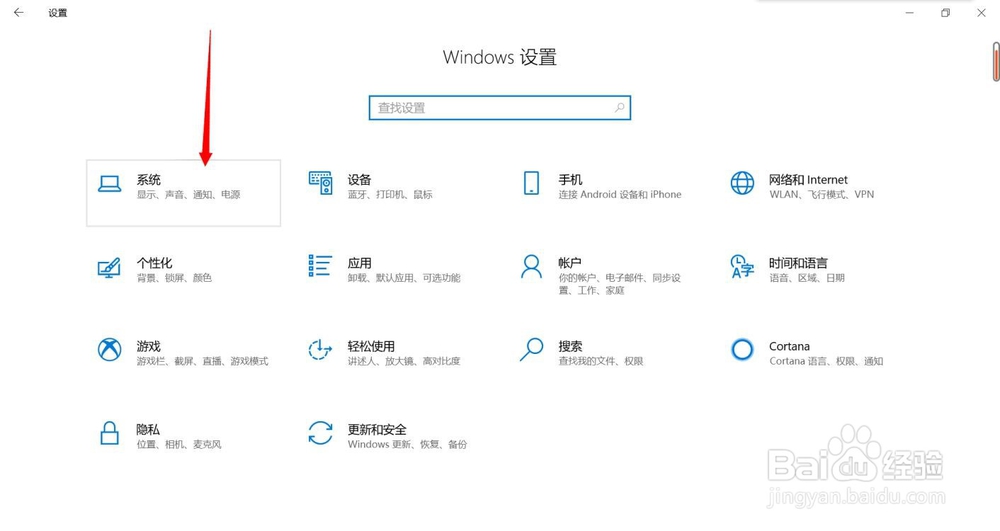Click the Update and Security arrows icon

click(320, 433)
